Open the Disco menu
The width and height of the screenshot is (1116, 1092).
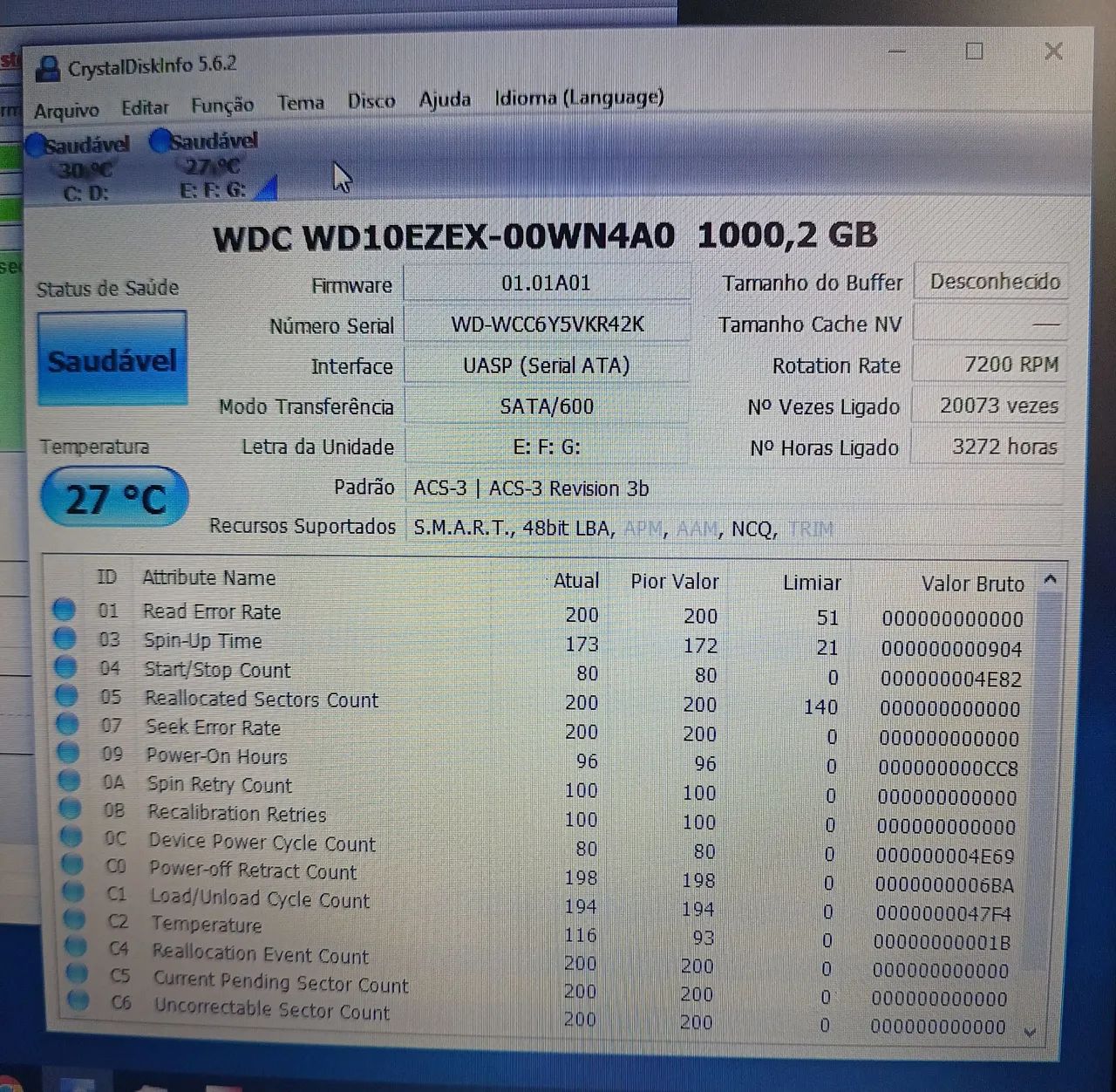click(371, 101)
